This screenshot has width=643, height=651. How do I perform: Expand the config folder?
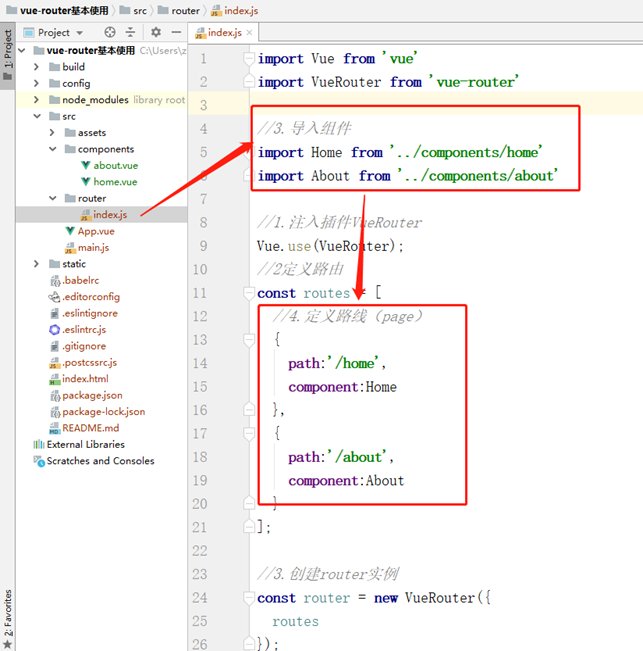coord(36,83)
